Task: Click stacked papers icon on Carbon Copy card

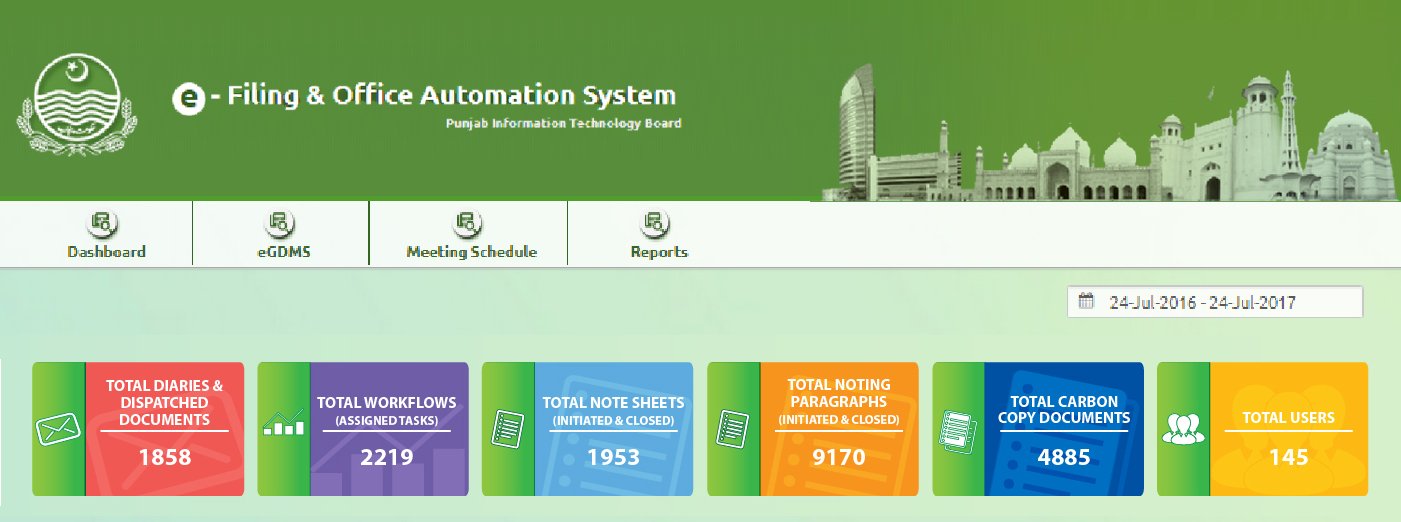Action: 957,429
